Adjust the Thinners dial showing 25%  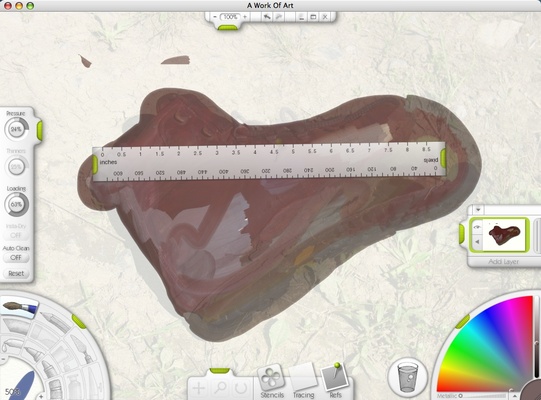pos(16,167)
